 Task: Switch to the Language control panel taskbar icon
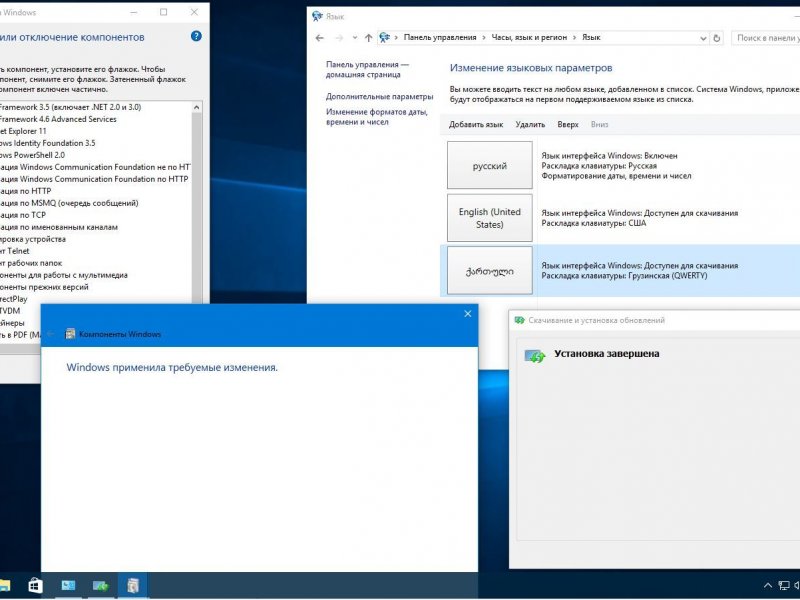point(68,586)
